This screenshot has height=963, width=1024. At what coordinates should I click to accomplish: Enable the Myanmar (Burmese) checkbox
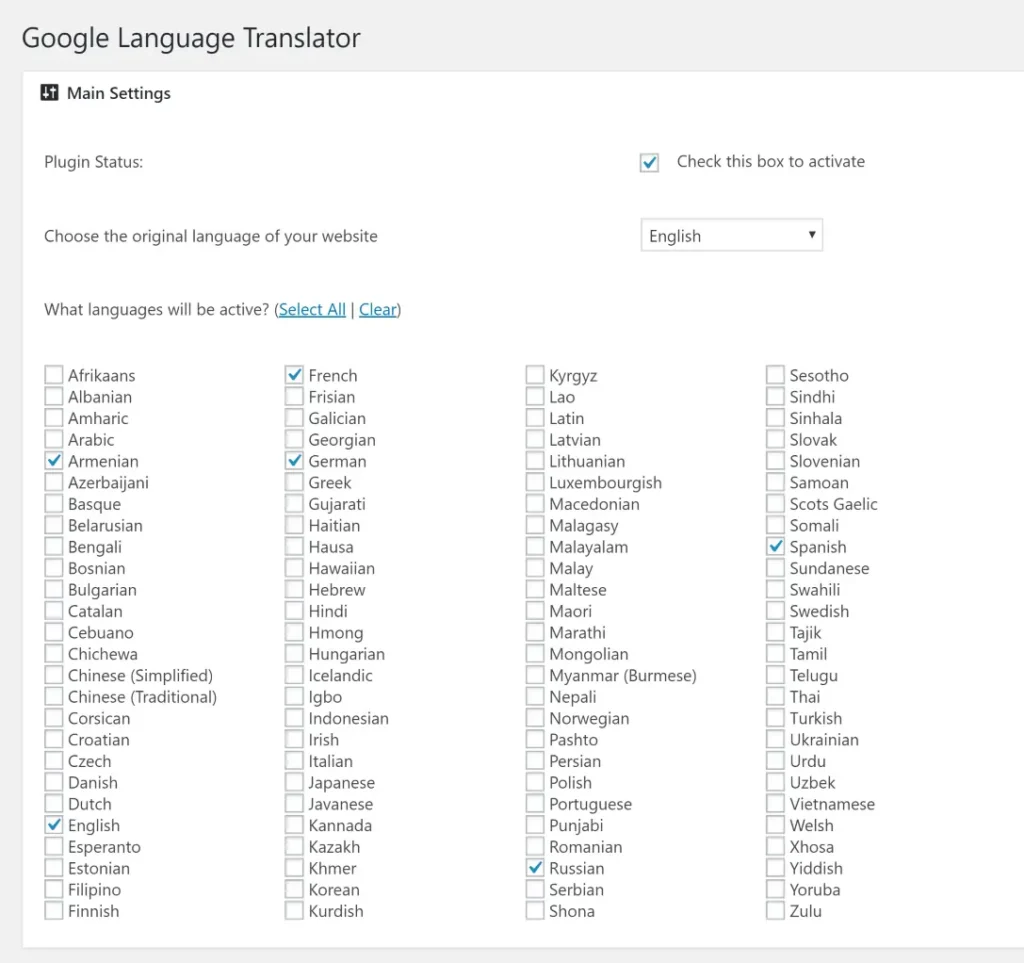535,675
